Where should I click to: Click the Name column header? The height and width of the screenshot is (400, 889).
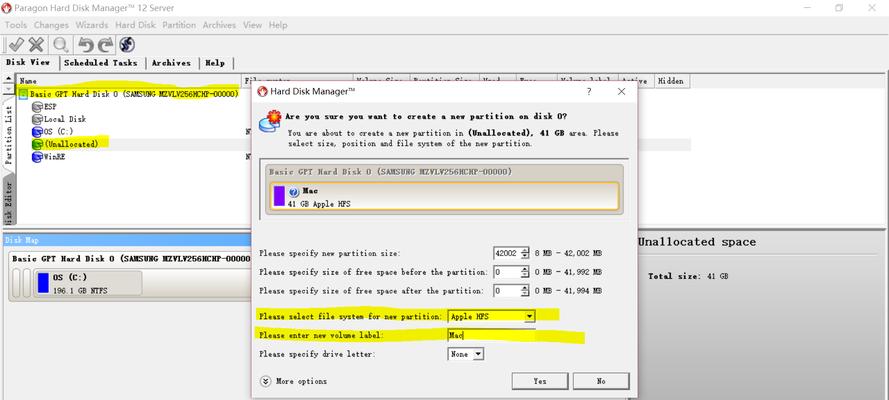point(130,81)
